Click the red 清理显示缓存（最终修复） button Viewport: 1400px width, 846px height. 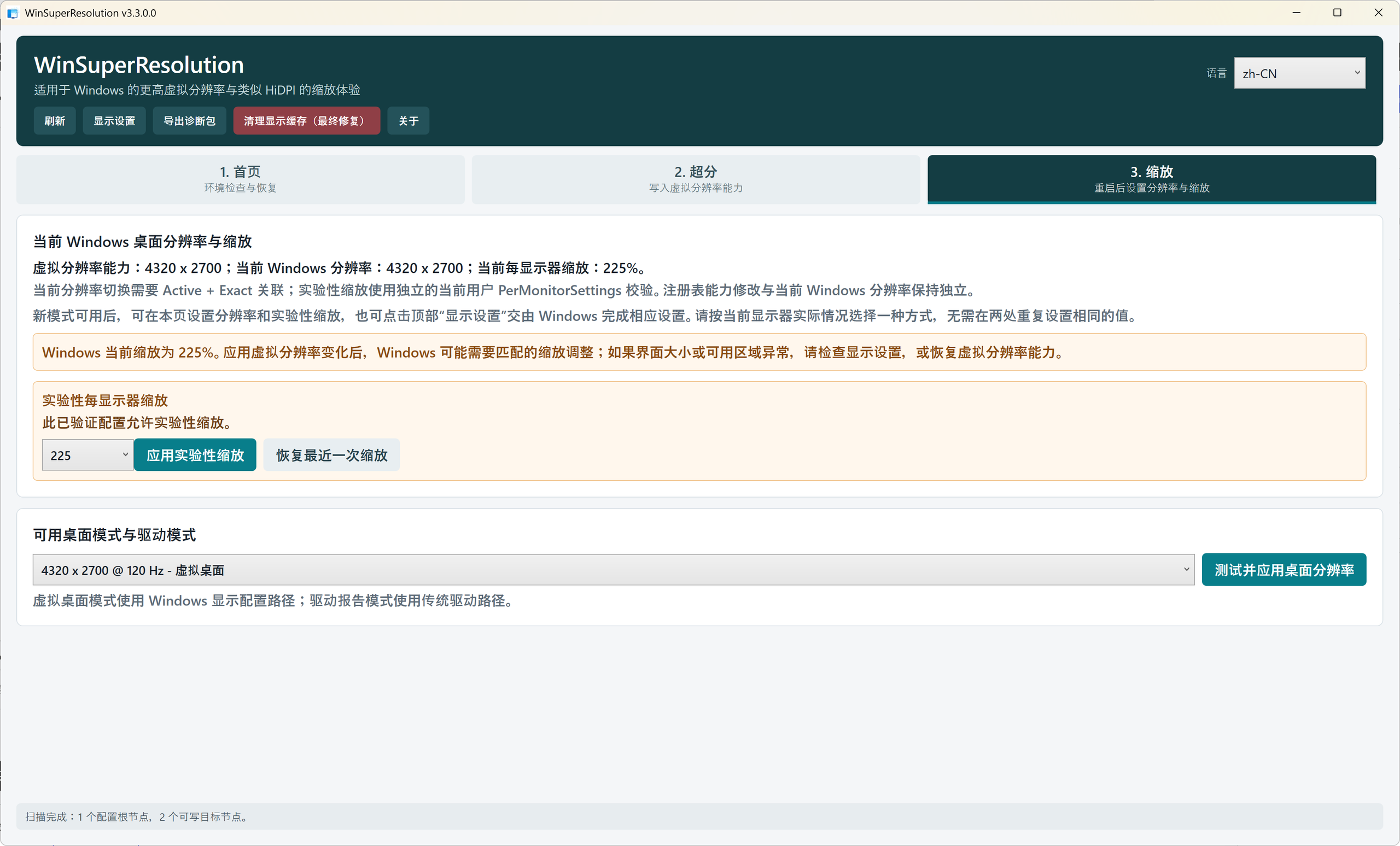click(306, 120)
